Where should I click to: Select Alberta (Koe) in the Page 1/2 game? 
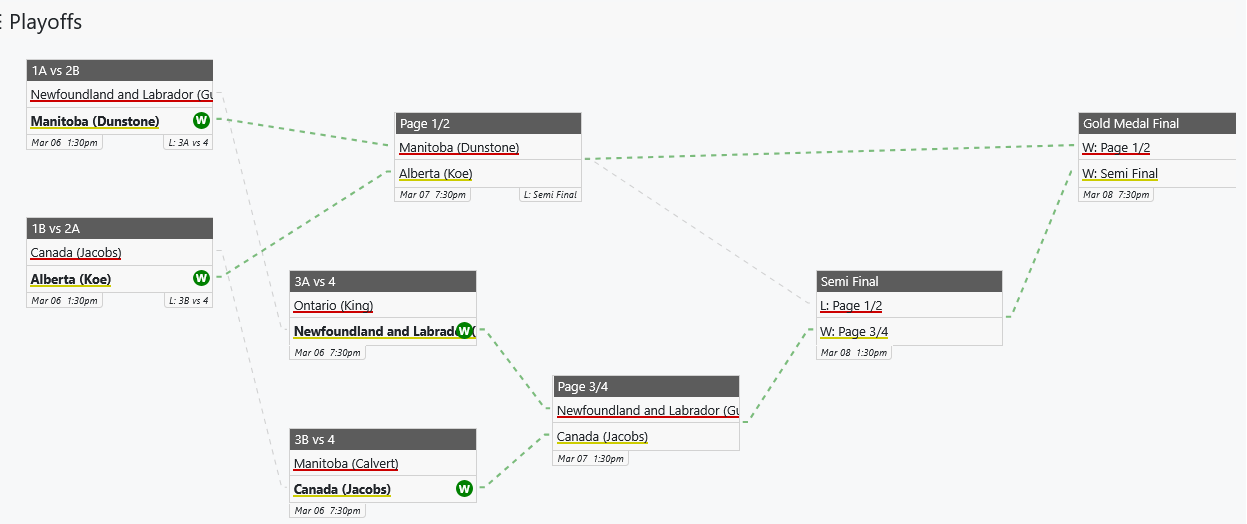tap(436, 173)
